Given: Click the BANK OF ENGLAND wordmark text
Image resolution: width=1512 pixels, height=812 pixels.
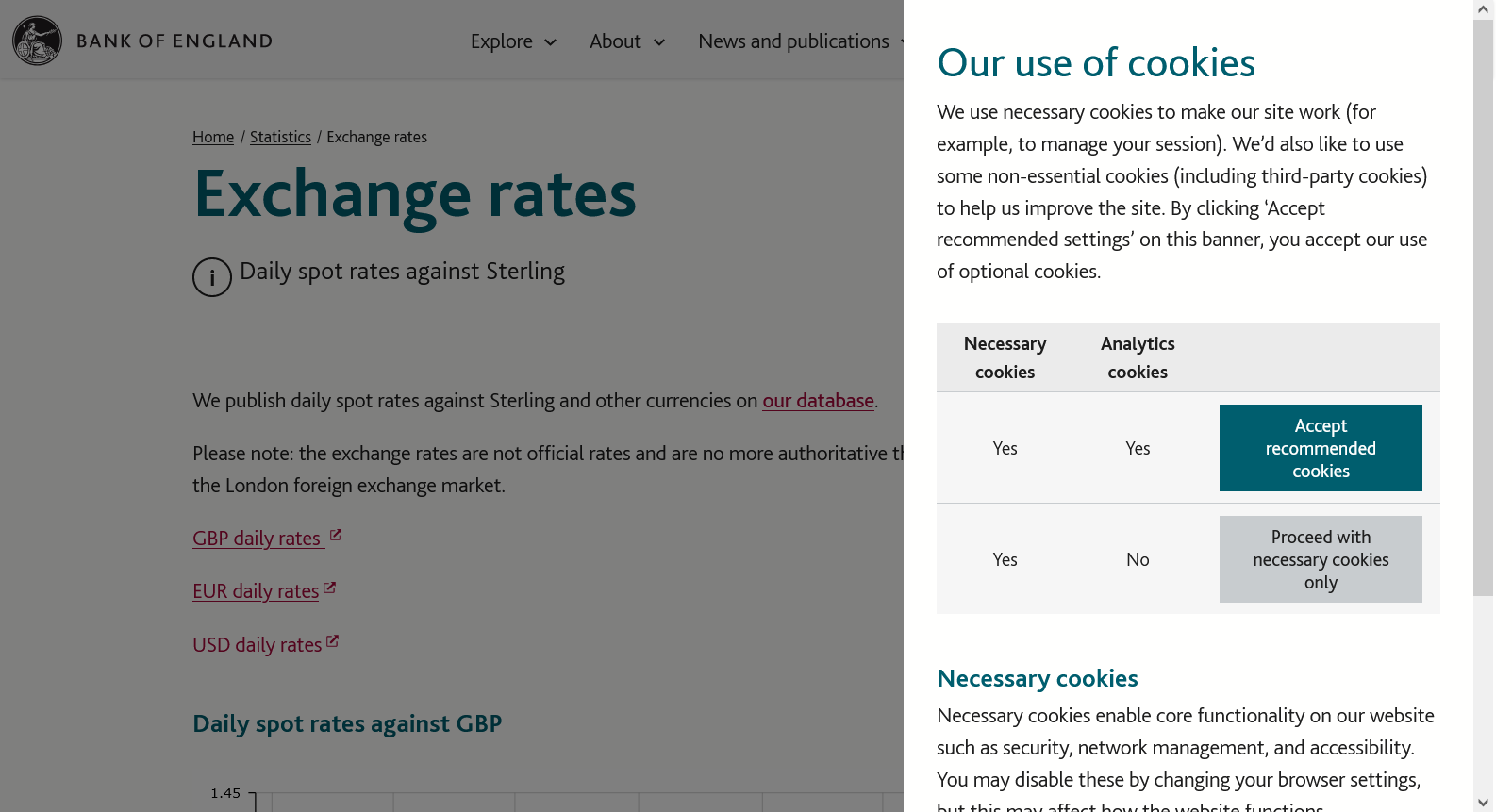Looking at the screenshot, I should coord(174,41).
